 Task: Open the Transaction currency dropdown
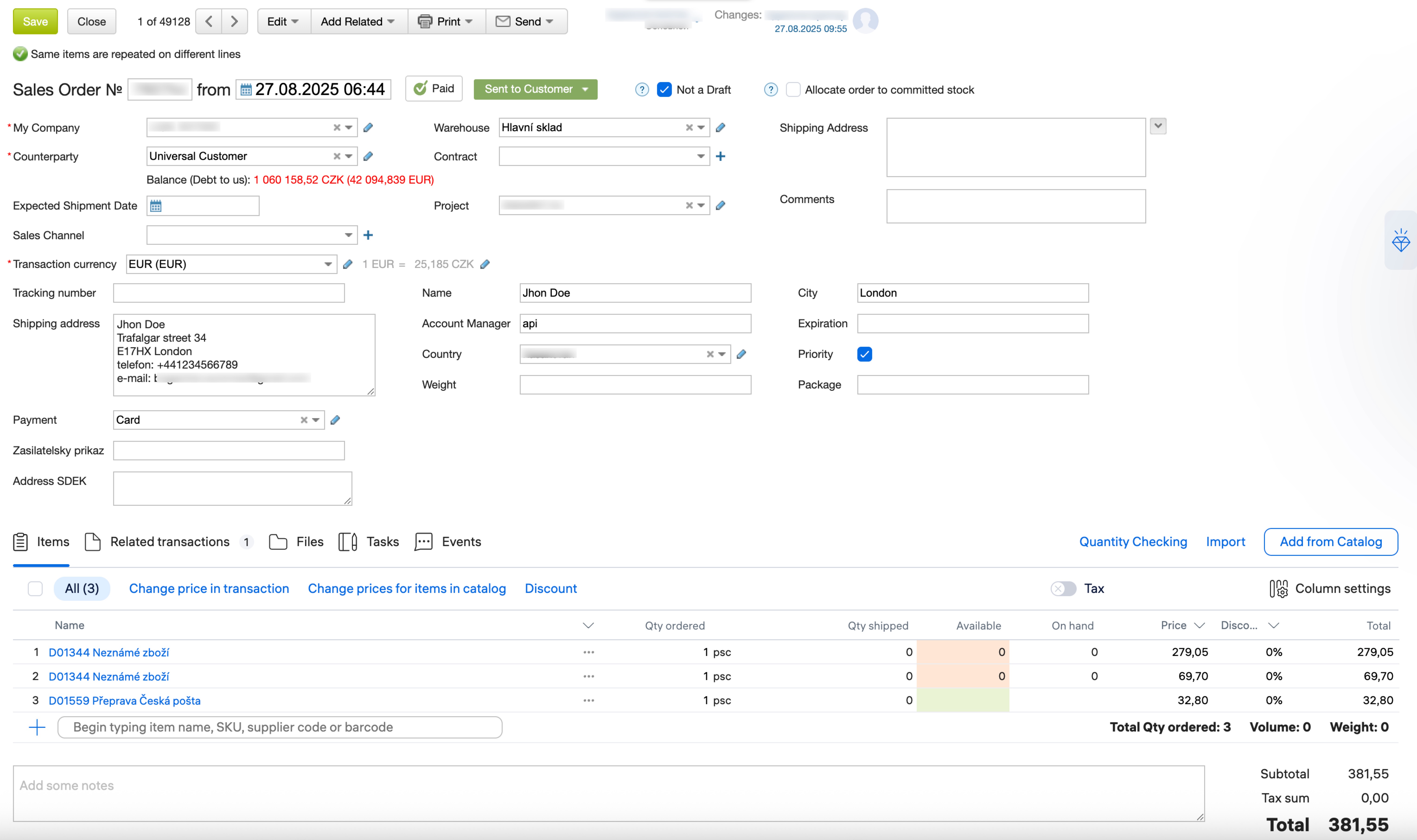click(328, 264)
